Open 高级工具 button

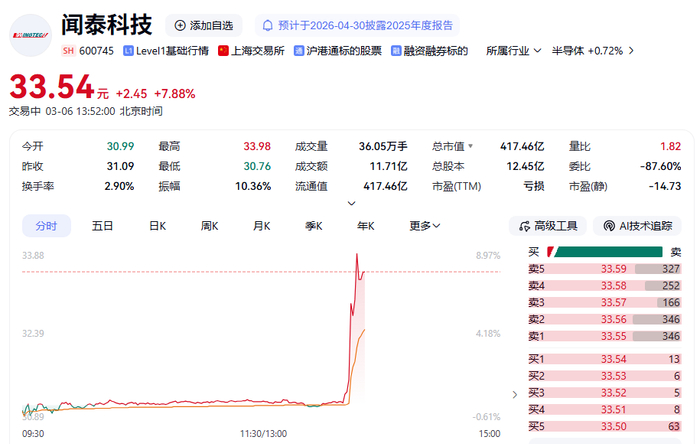point(548,226)
